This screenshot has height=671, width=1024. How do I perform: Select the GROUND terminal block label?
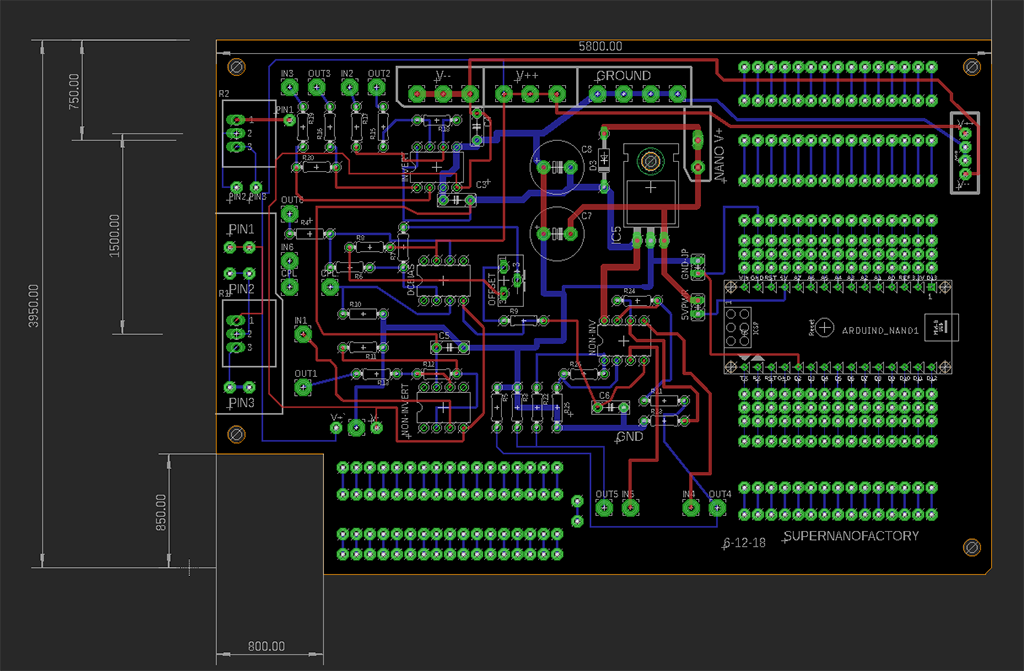(x=623, y=76)
